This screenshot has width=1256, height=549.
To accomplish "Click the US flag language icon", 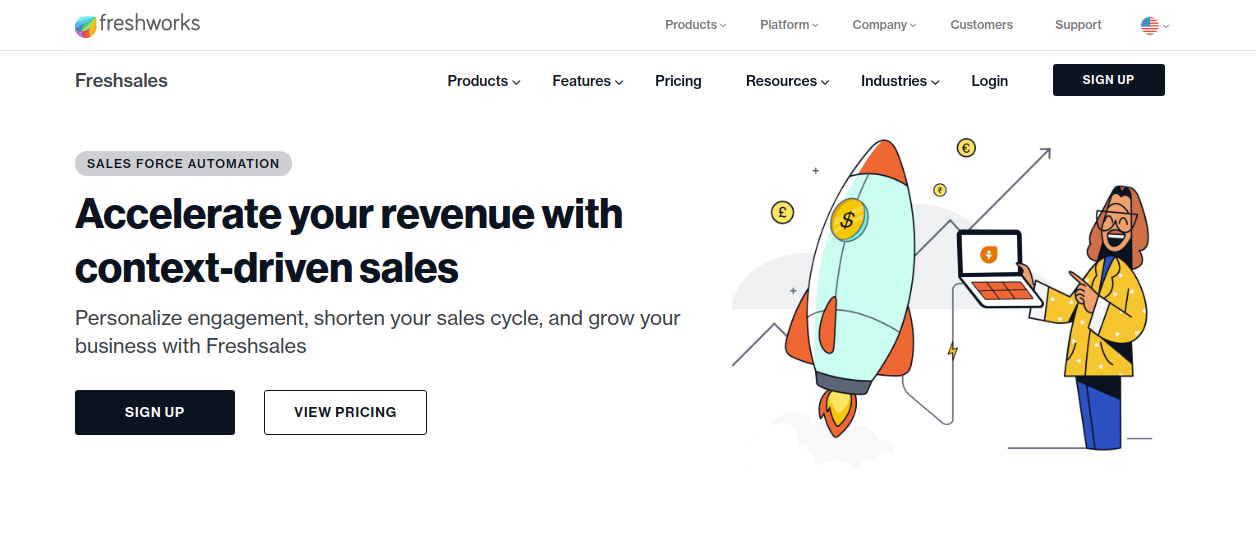I will pos(1149,25).
